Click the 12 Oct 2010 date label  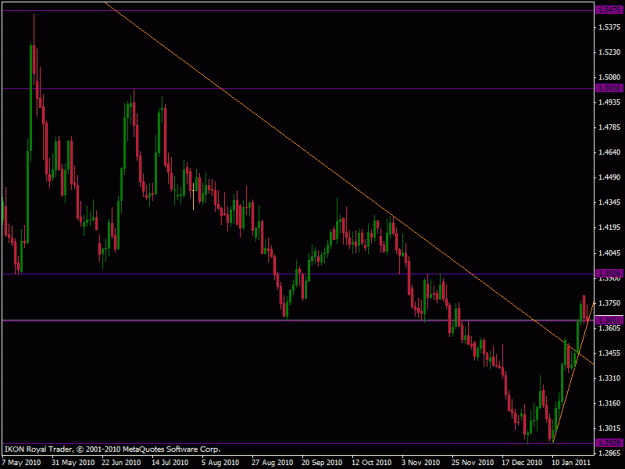(x=371, y=463)
